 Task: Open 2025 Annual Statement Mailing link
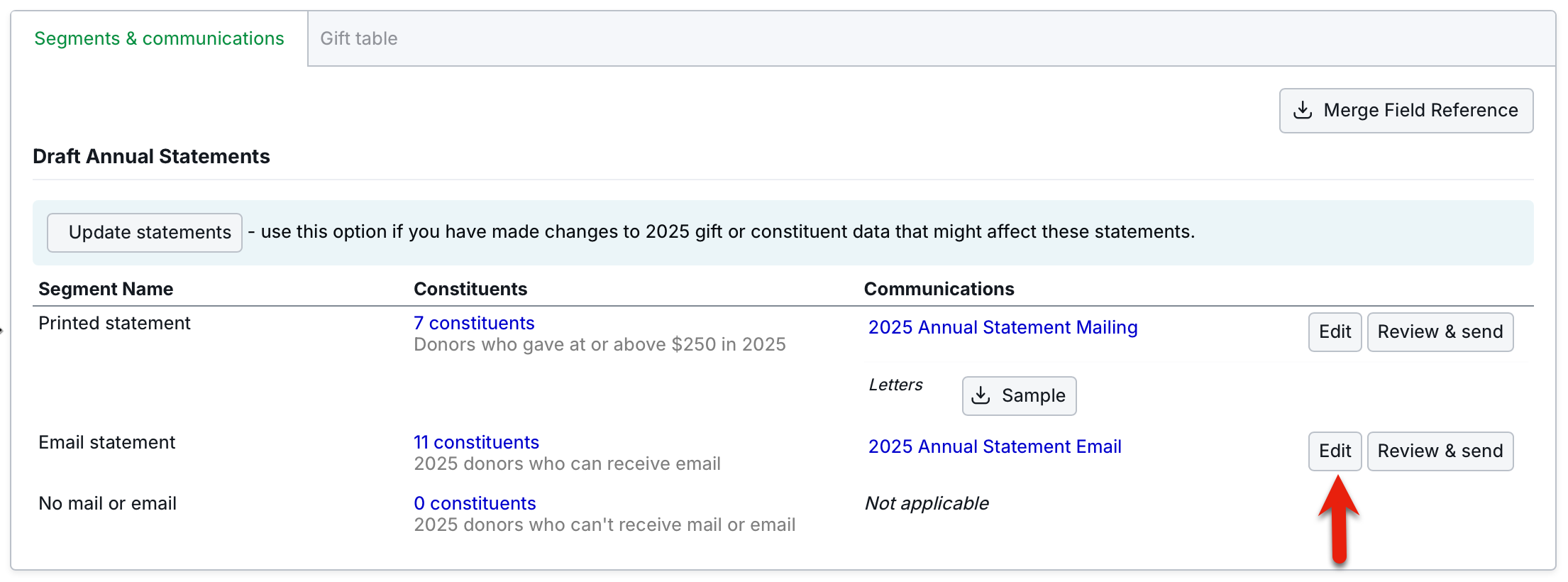click(1003, 327)
